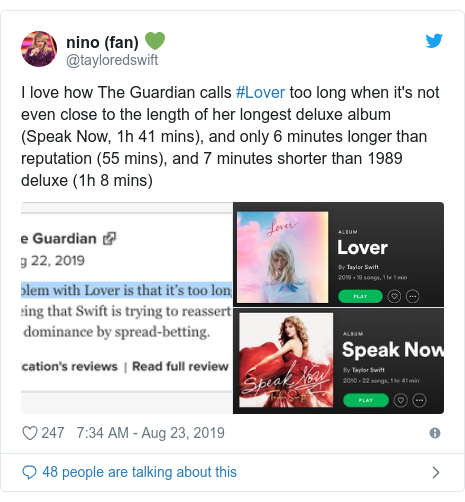465x502 pixels.
Task: Click heart icon on the Speak Now album
Action: click(401, 400)
